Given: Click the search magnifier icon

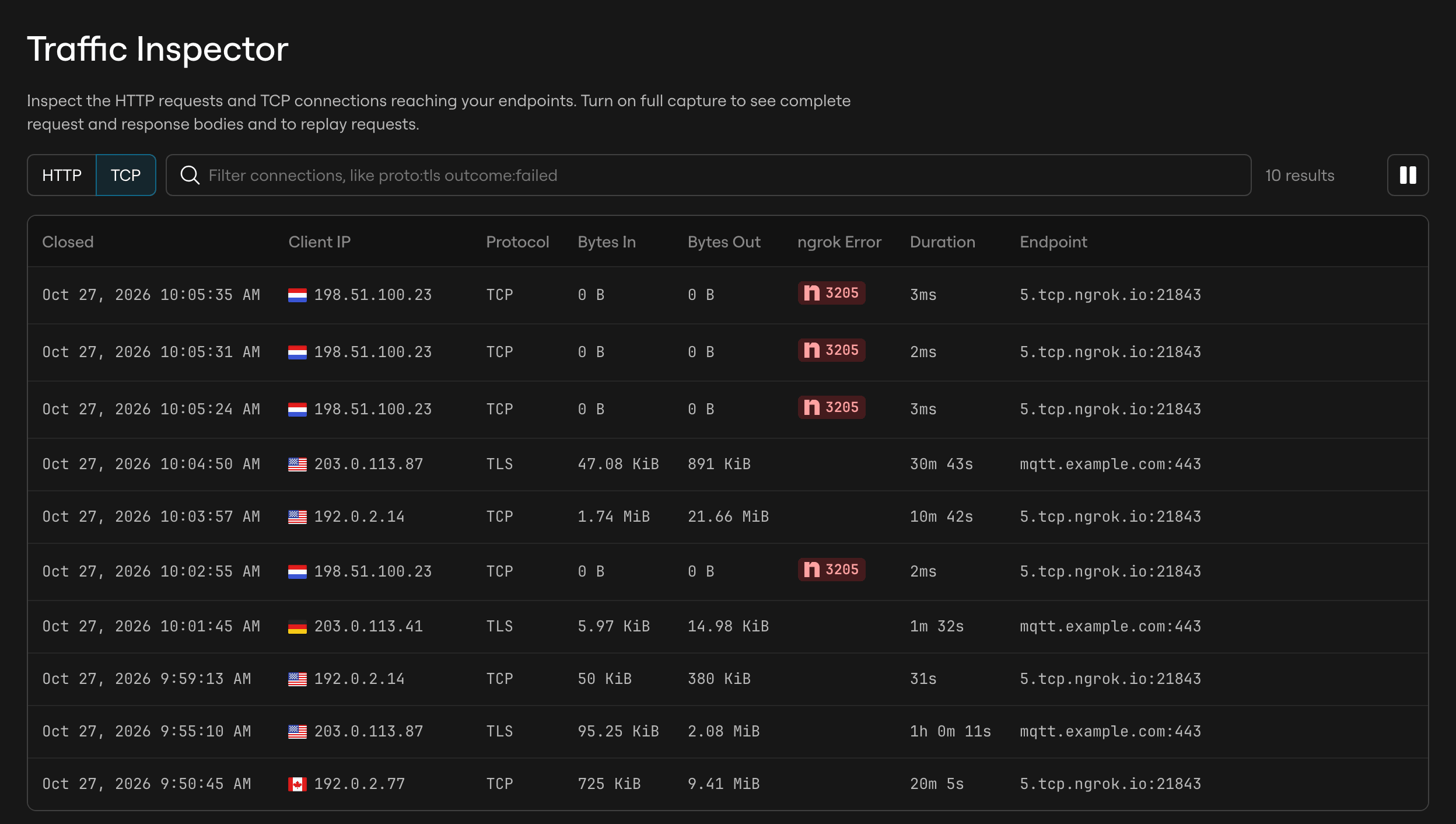Looking at the screenshot, I should tap(190, 175).
